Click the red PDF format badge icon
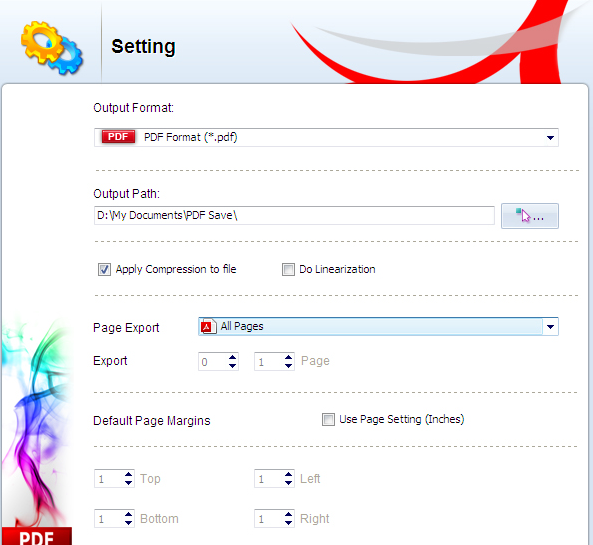 point(118,137)
